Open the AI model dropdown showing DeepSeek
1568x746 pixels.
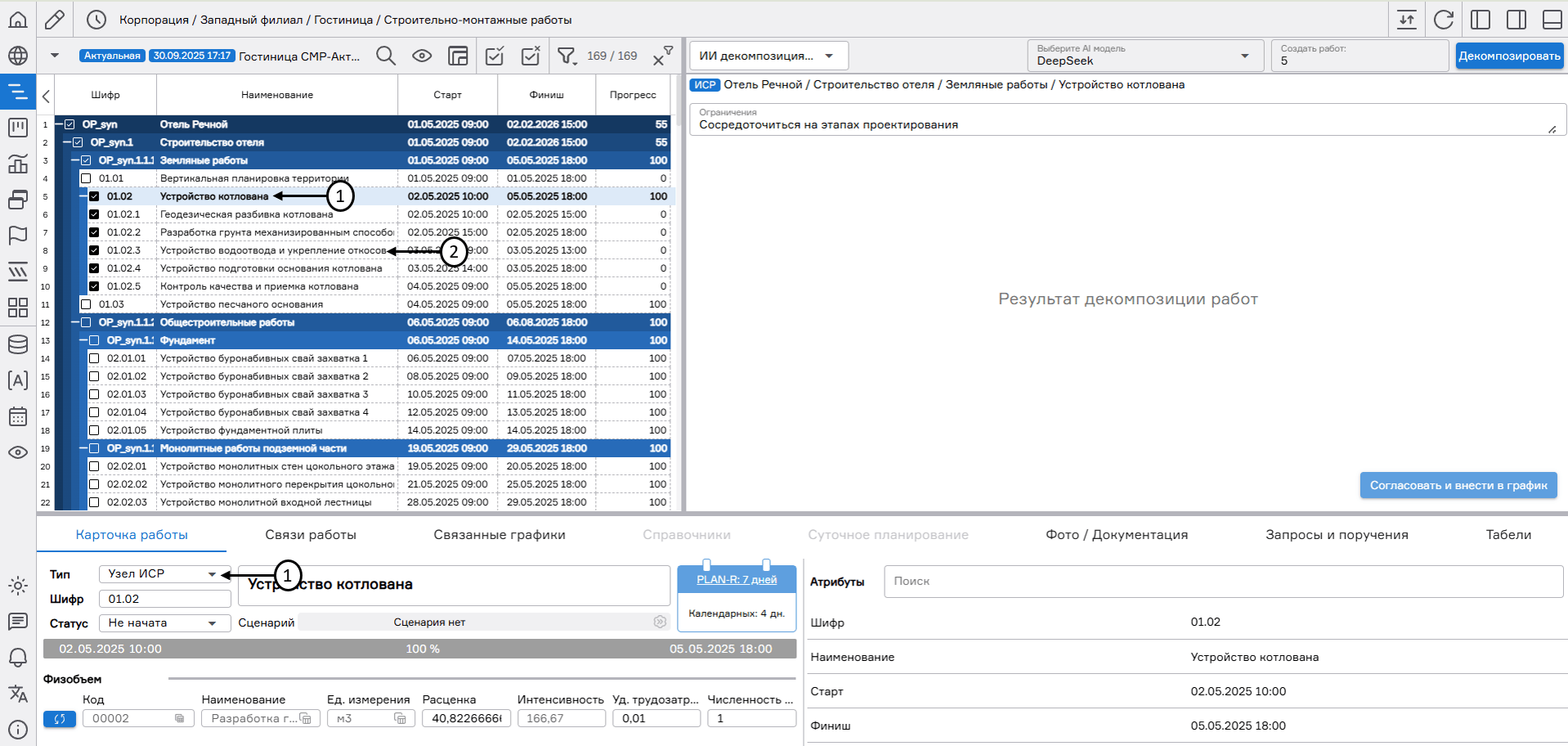1143,56
